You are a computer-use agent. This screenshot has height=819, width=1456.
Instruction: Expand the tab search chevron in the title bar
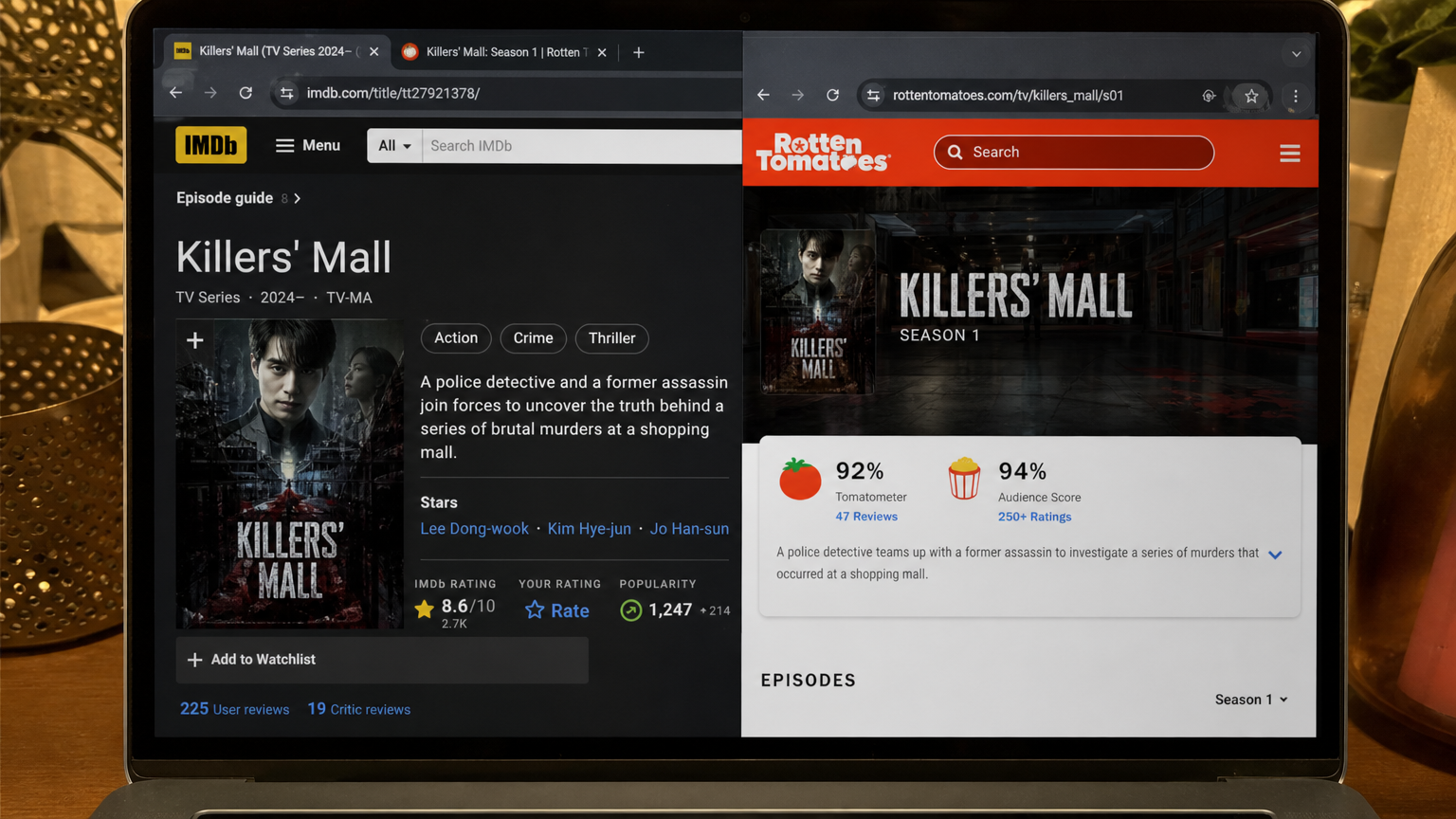[1297, 54]
